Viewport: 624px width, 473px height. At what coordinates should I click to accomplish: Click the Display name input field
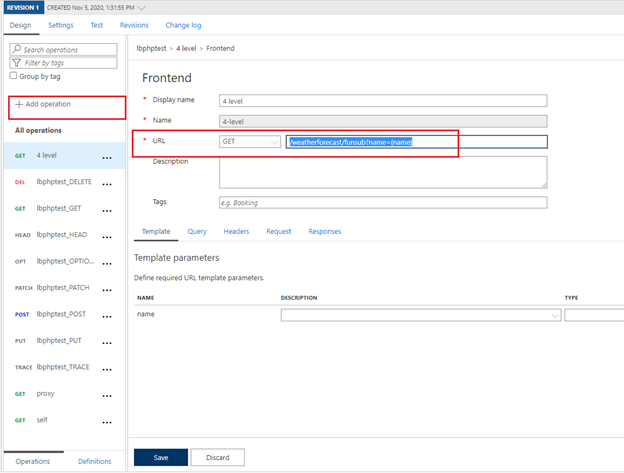(x=383, y=100)
